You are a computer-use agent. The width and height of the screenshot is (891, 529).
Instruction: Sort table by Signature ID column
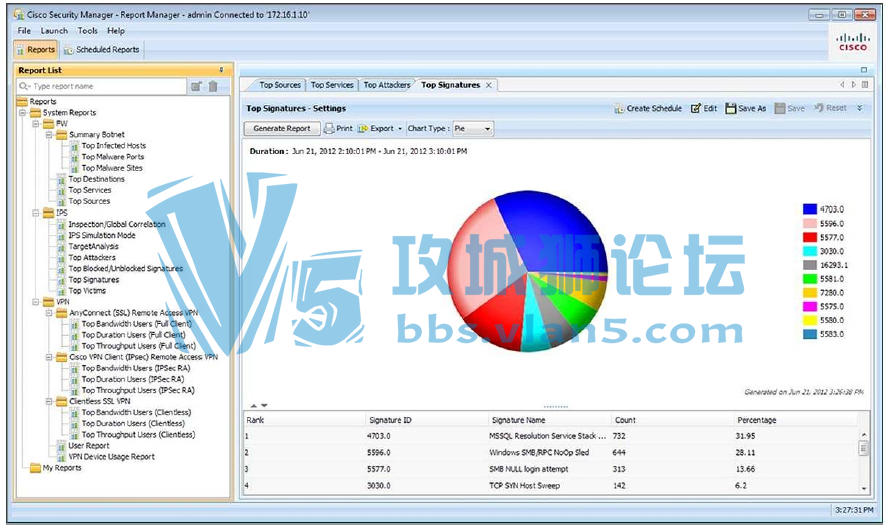click(x=427, y=420)
